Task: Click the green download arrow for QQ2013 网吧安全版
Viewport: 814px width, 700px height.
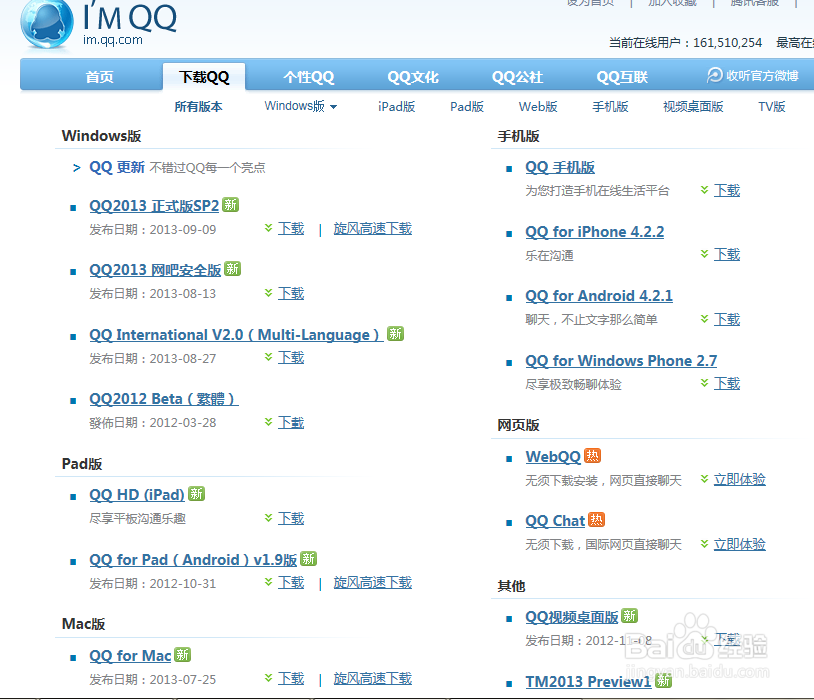Action: tap(268, 293)
